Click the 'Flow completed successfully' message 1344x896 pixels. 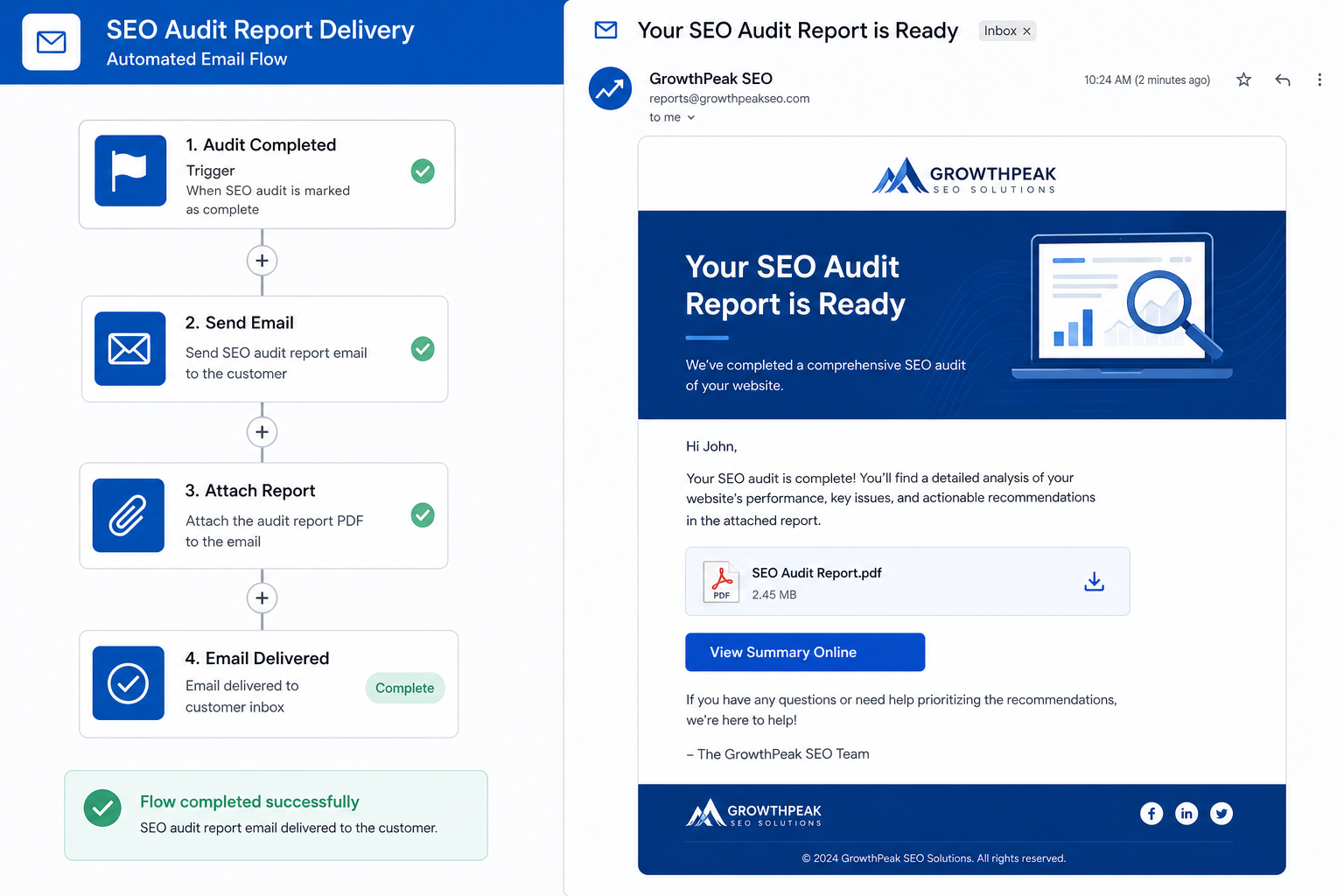tap(249, 802)
